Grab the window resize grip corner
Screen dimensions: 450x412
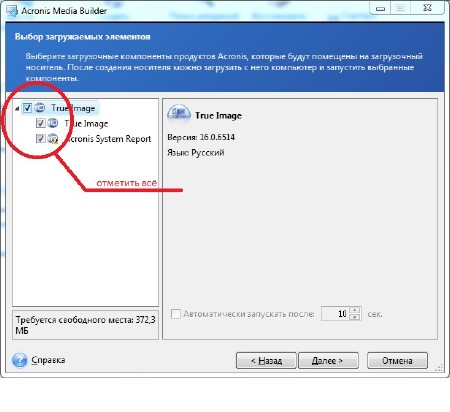point(439,367)
